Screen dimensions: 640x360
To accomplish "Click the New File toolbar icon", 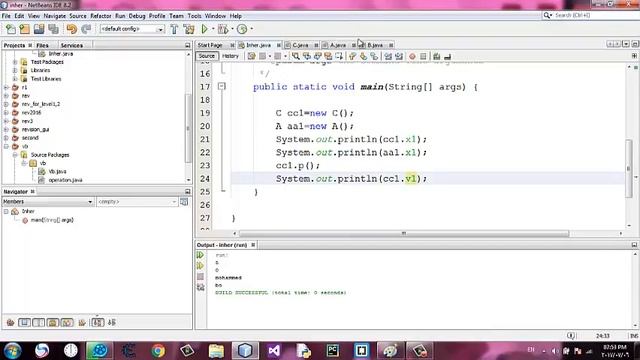I will pyautogui.click(x=11, y=29).
